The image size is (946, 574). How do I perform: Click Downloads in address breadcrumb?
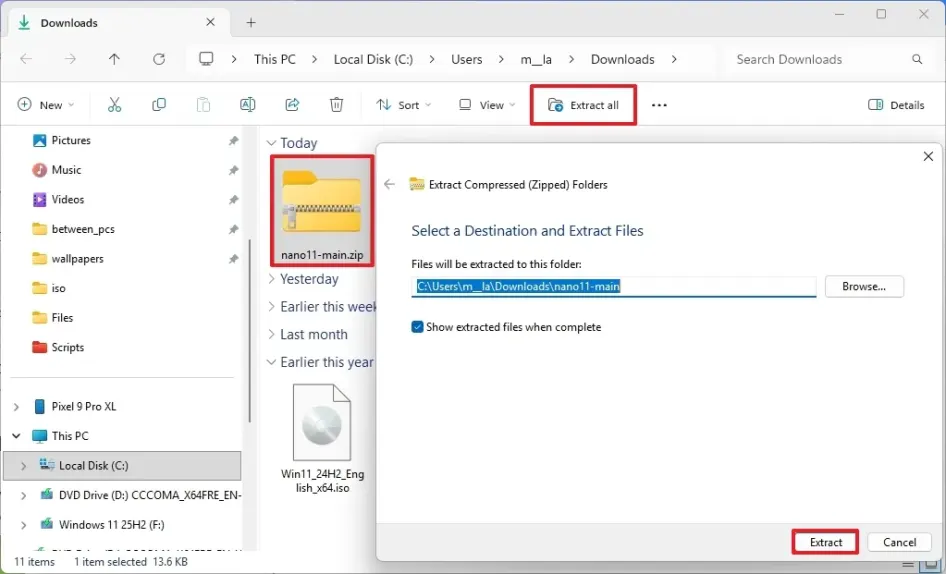pyautogui.click(x=622, y=59)
